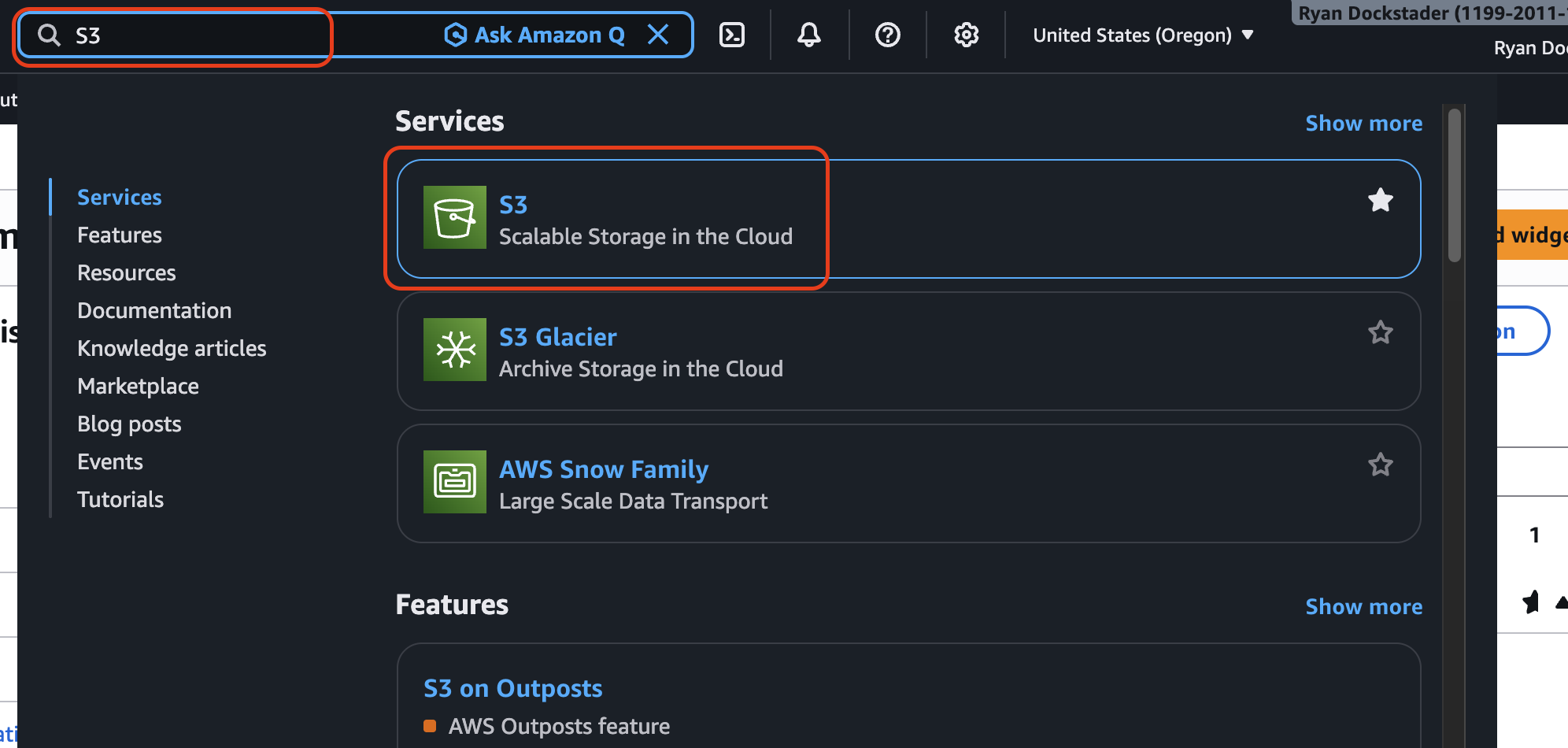
Task: Favorite AWS Snow Family with the star
Action: click(1381, 465)
